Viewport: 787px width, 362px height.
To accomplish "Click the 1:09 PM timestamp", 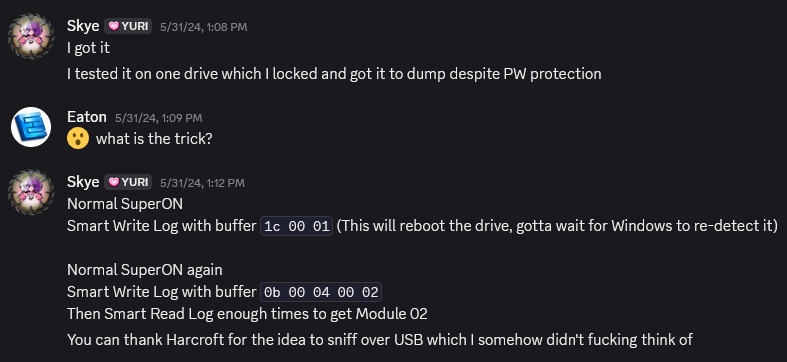I will tap(159, 118).
